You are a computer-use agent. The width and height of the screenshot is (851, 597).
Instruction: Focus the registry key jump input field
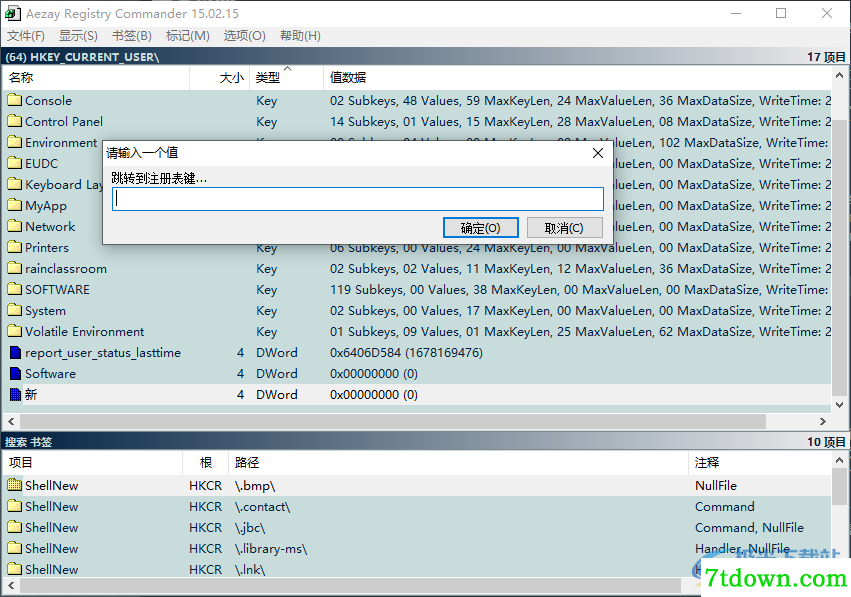[358, 199]
